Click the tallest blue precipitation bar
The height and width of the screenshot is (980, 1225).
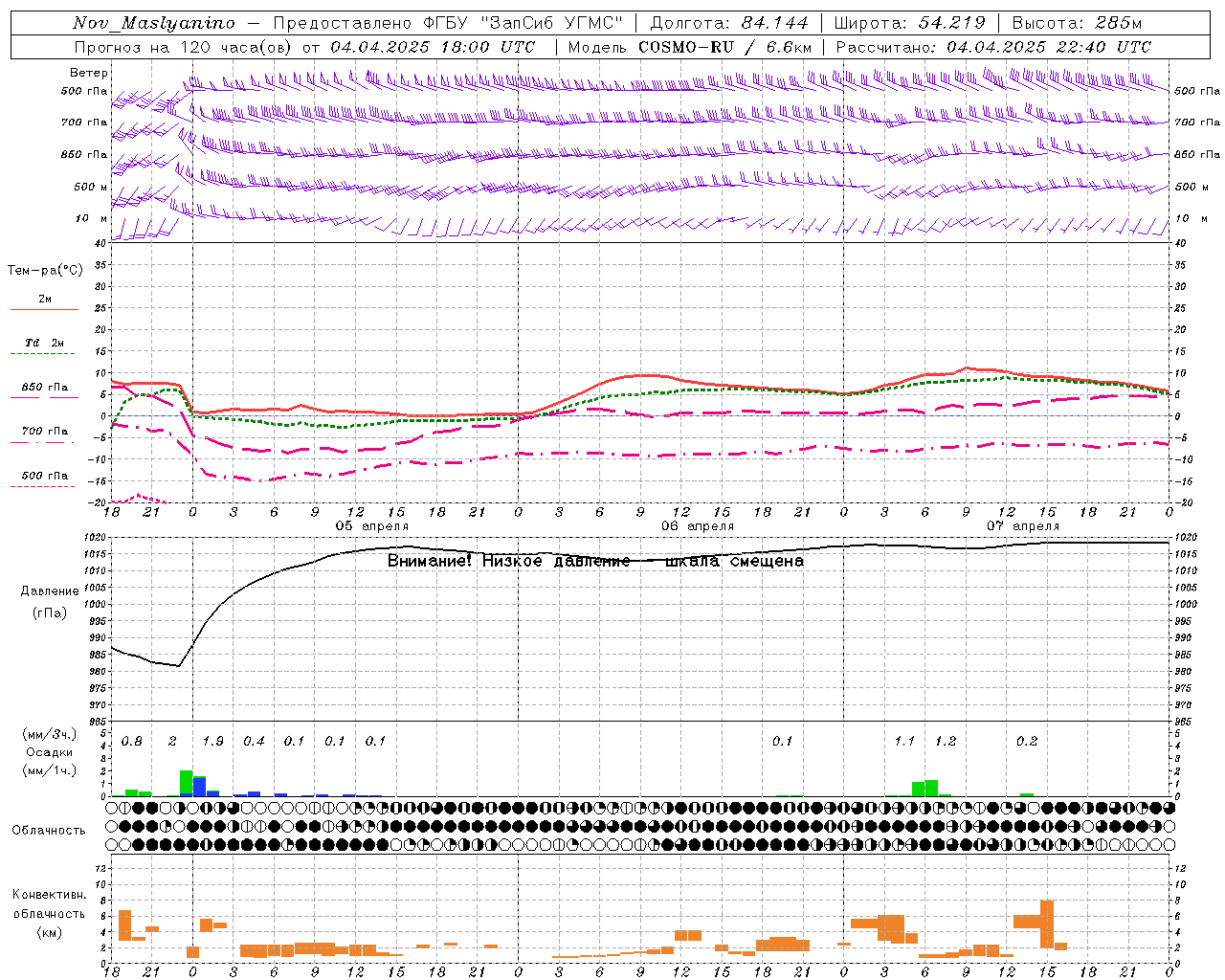[x=200, y=787]
